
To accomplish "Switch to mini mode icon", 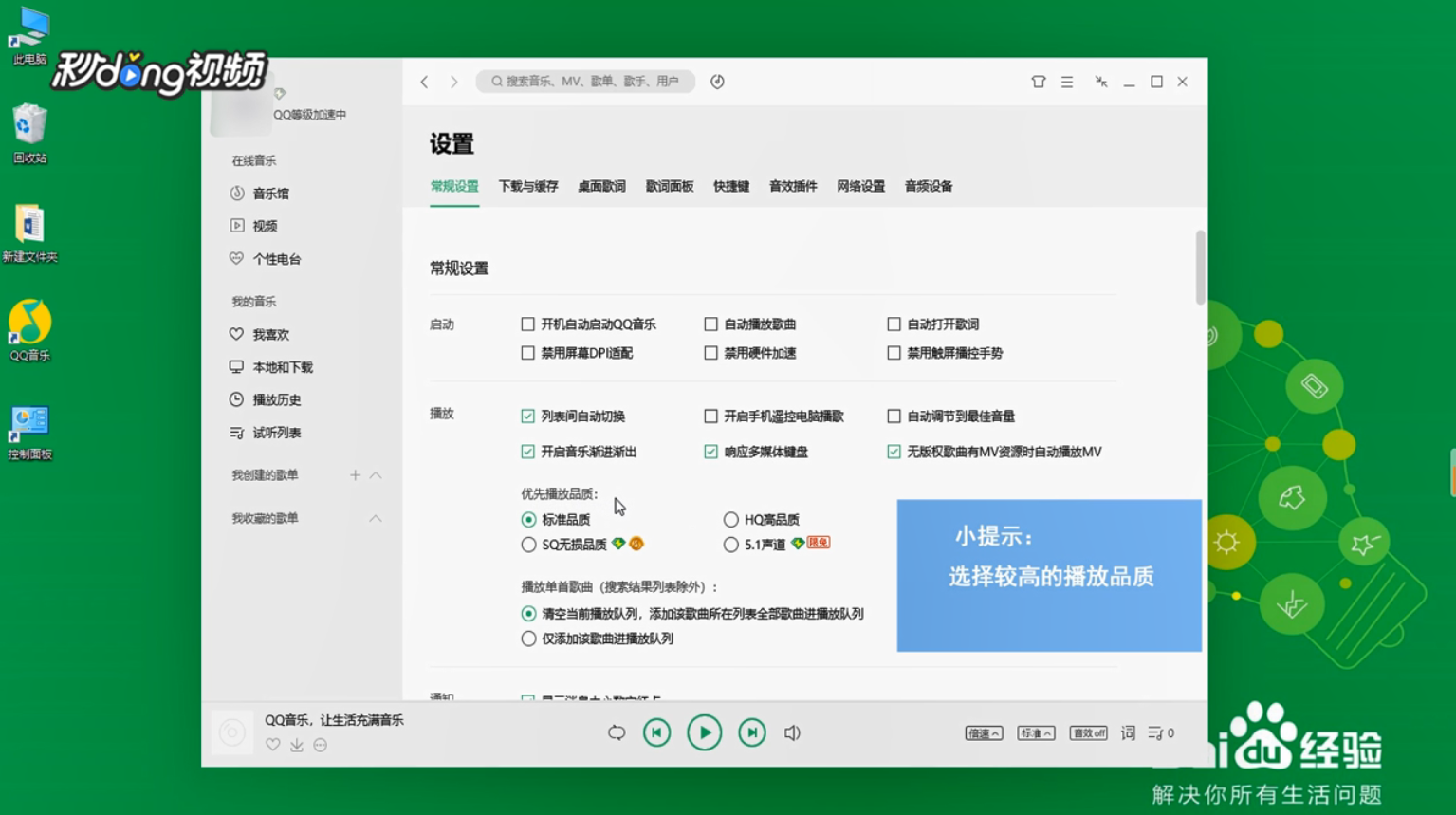I will [1101, 82].
